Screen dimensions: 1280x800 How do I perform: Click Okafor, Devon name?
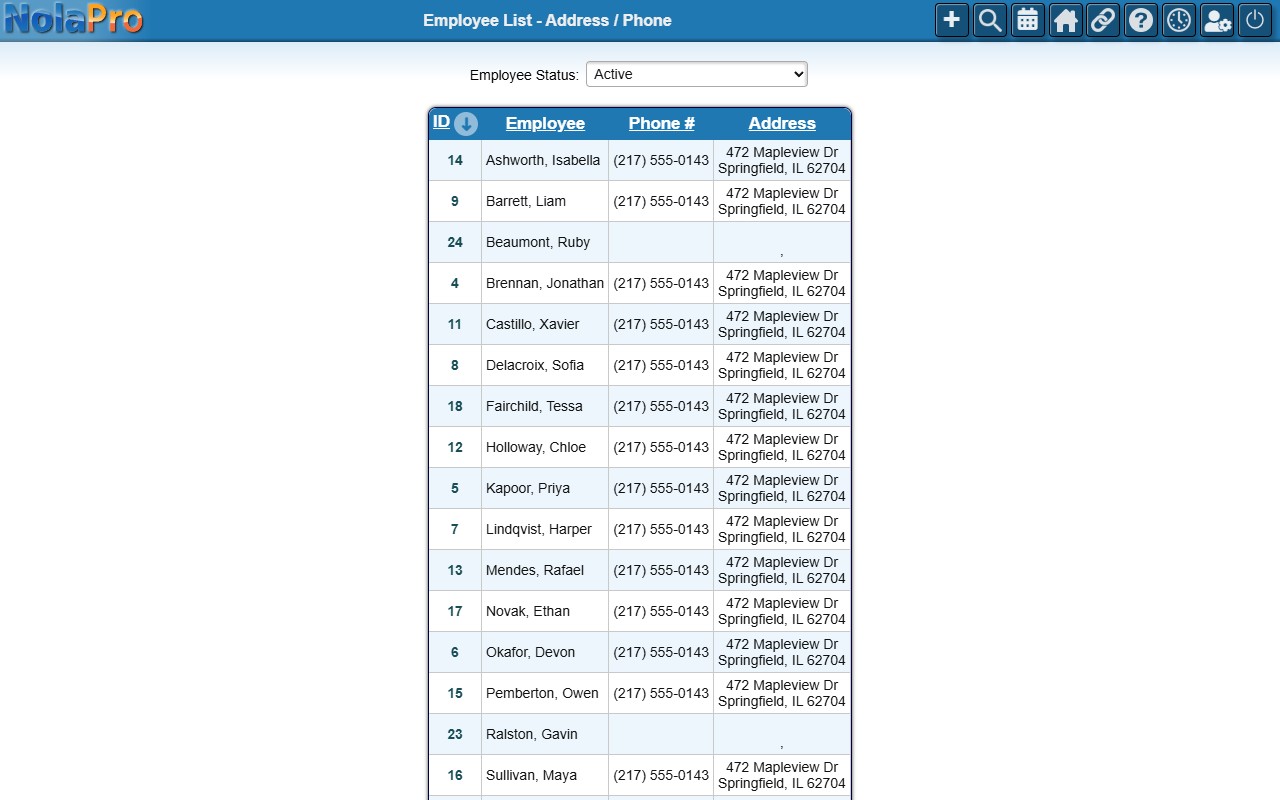(531, 652)
